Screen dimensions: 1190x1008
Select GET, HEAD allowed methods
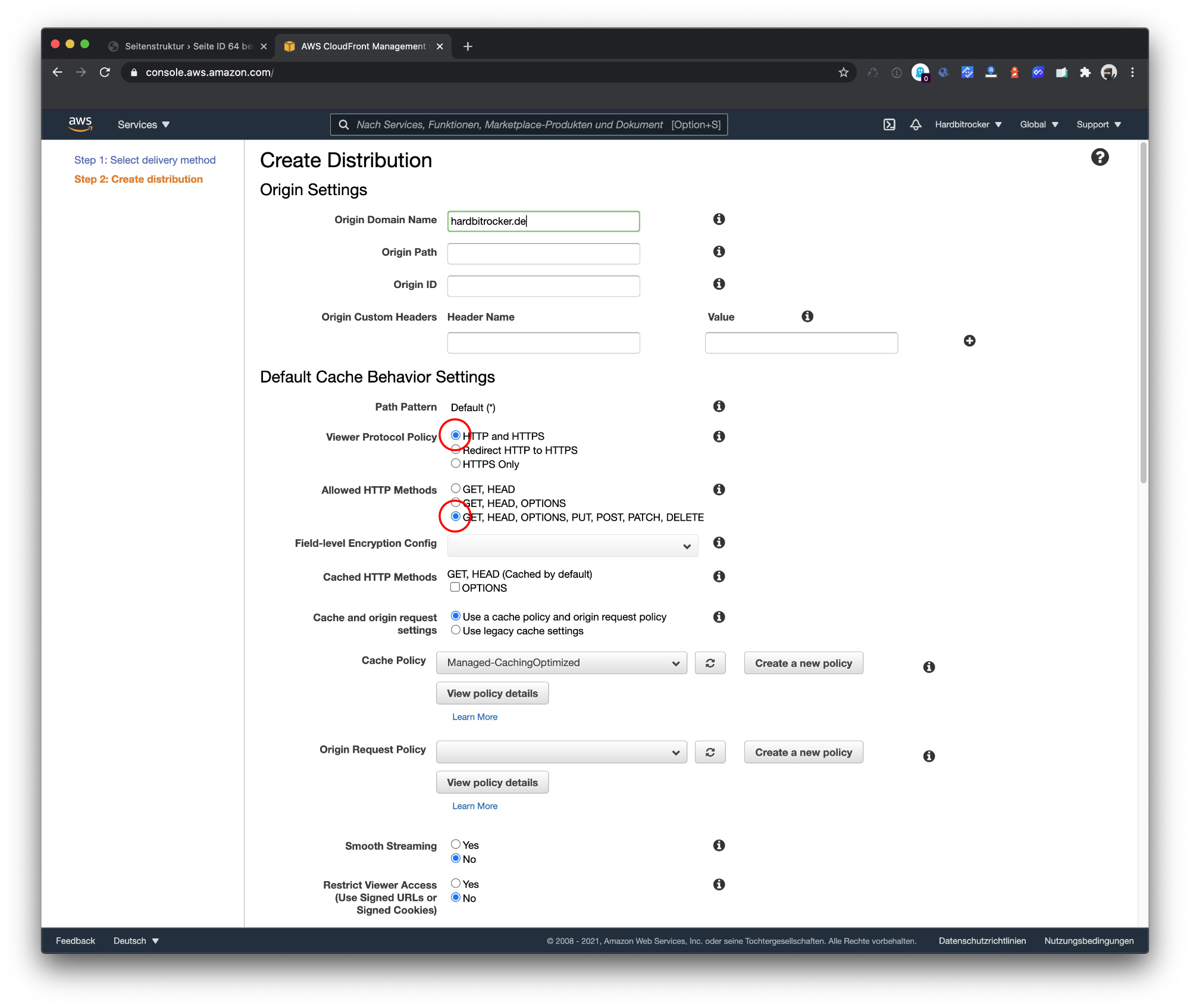456,488
